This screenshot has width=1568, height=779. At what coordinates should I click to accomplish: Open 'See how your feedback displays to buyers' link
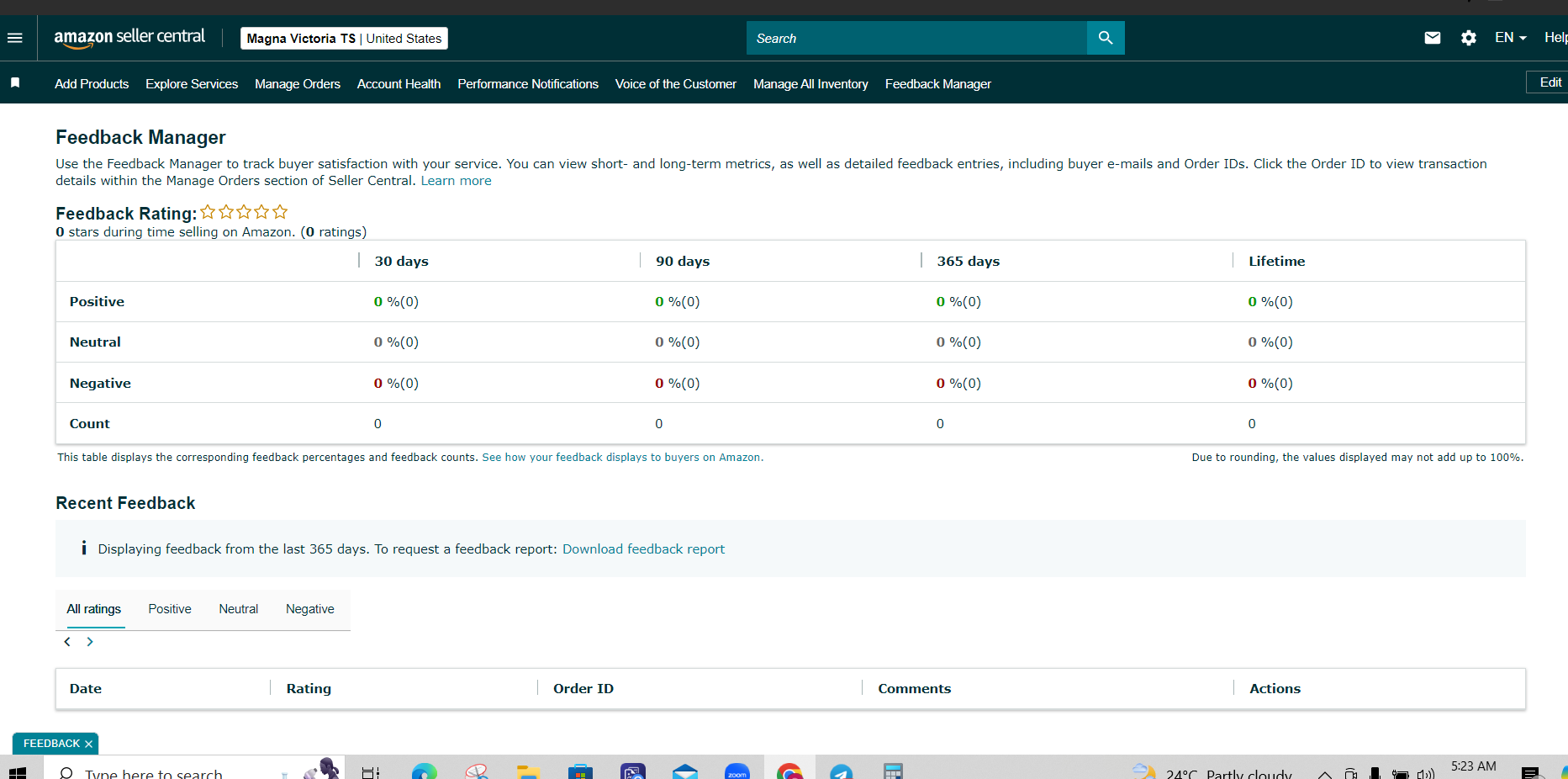click(623, 458)
